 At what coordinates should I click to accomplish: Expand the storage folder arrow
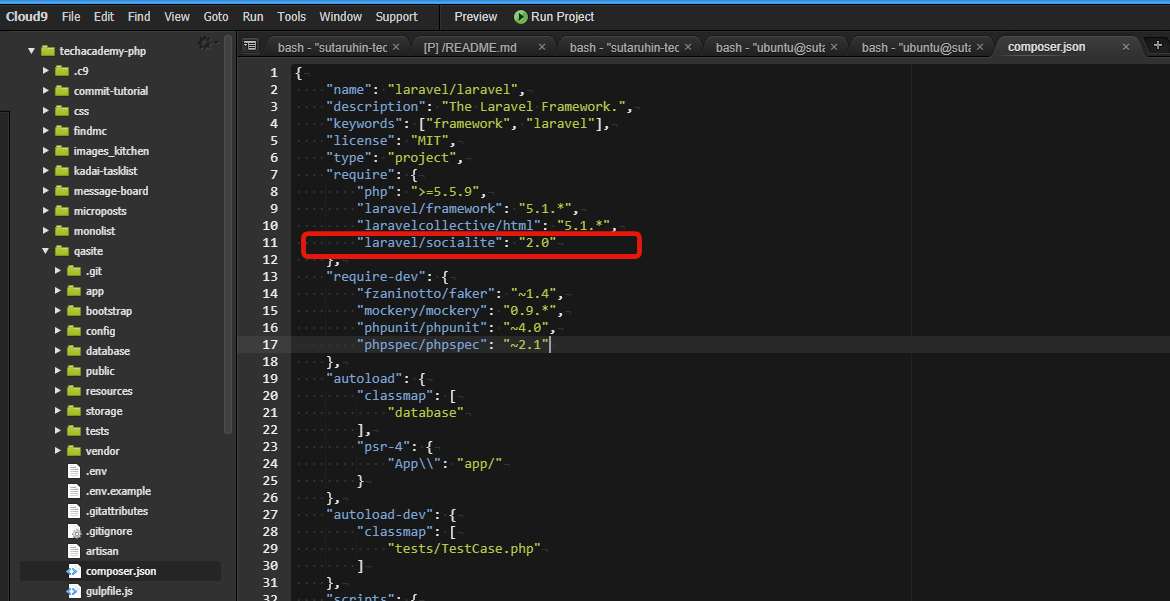57,411
